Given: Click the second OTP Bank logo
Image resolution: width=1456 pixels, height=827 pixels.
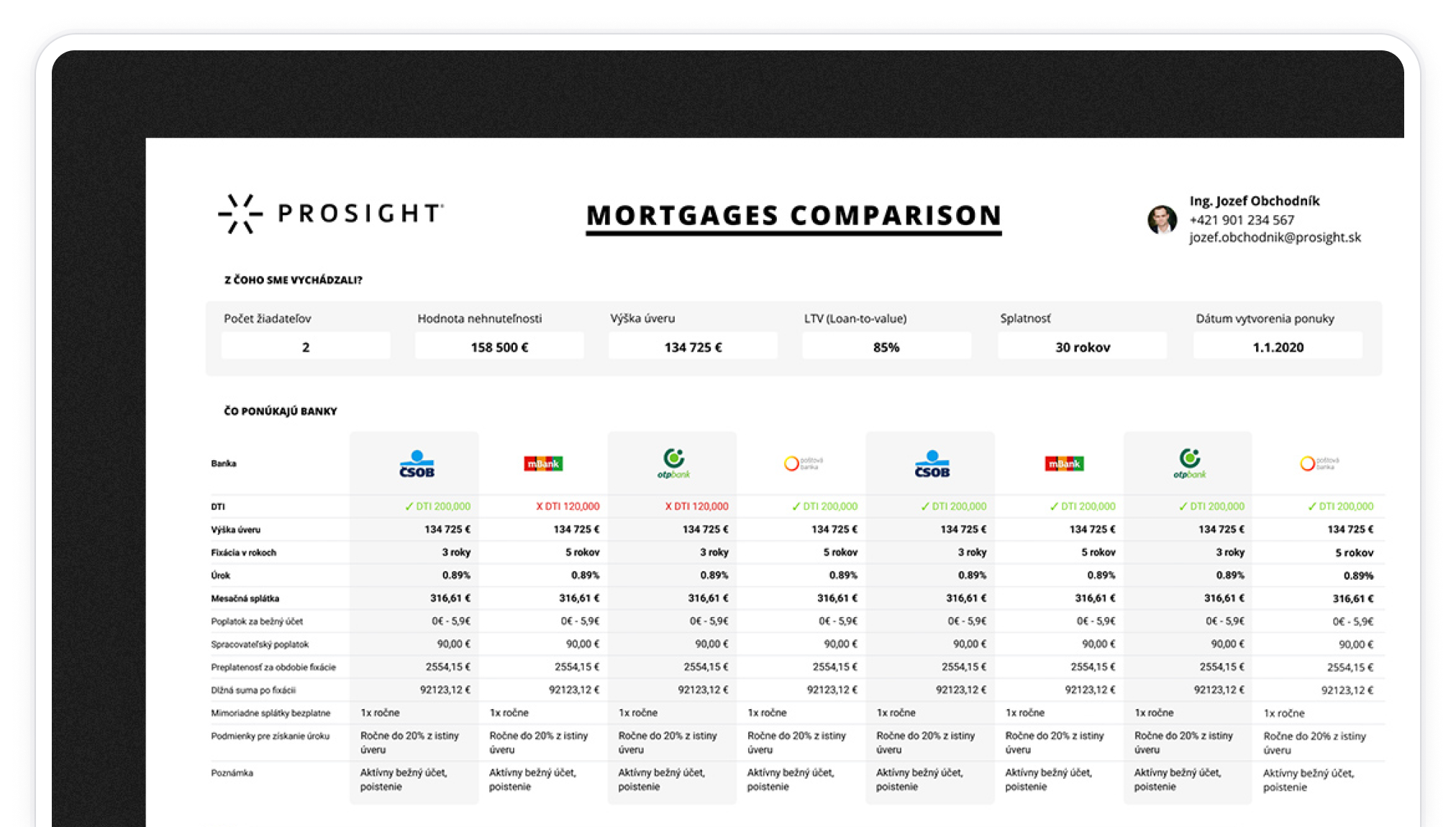Looking at the screenshot, I should 1189,464.
